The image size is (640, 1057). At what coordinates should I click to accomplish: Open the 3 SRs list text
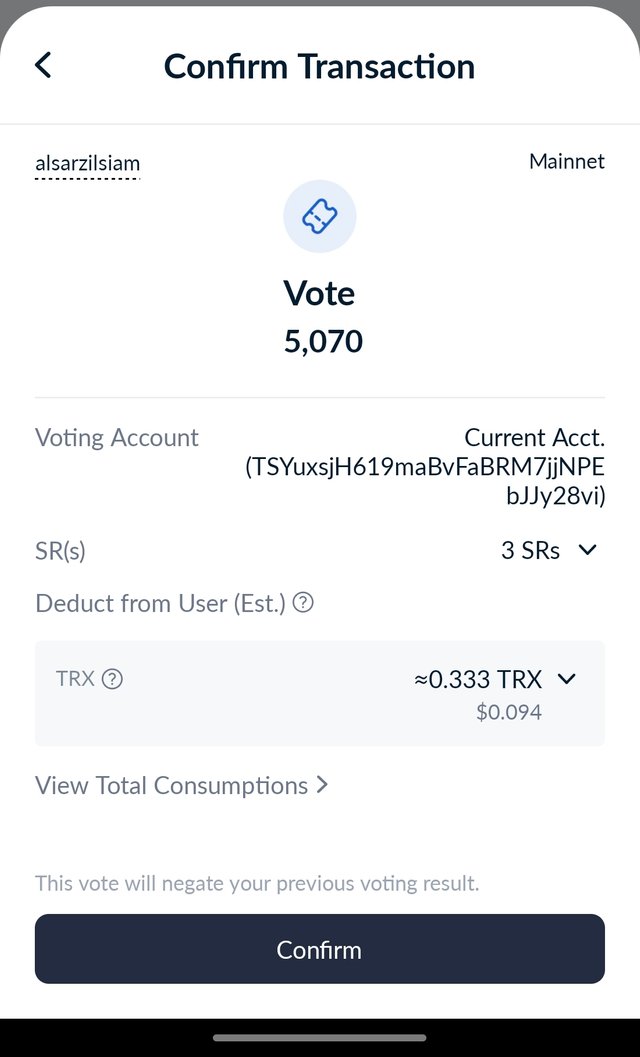[x=530, y=551]
